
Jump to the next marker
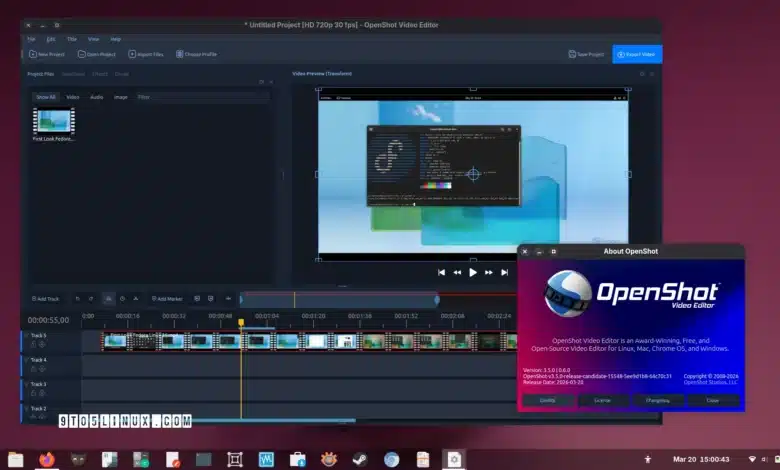tap(210, 299)
